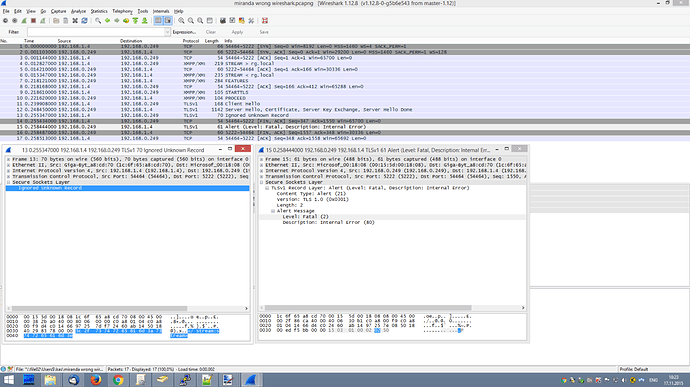The image size is (690, 387).
Task: Jump to the first packet
Action: (x=135, y=21)
